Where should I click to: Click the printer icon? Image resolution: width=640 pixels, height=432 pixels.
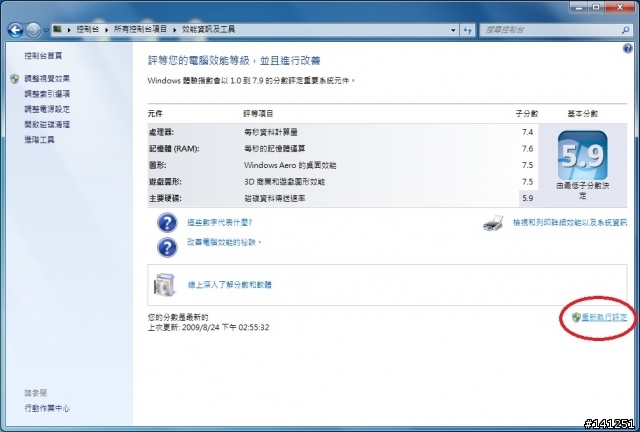point(493,223)
